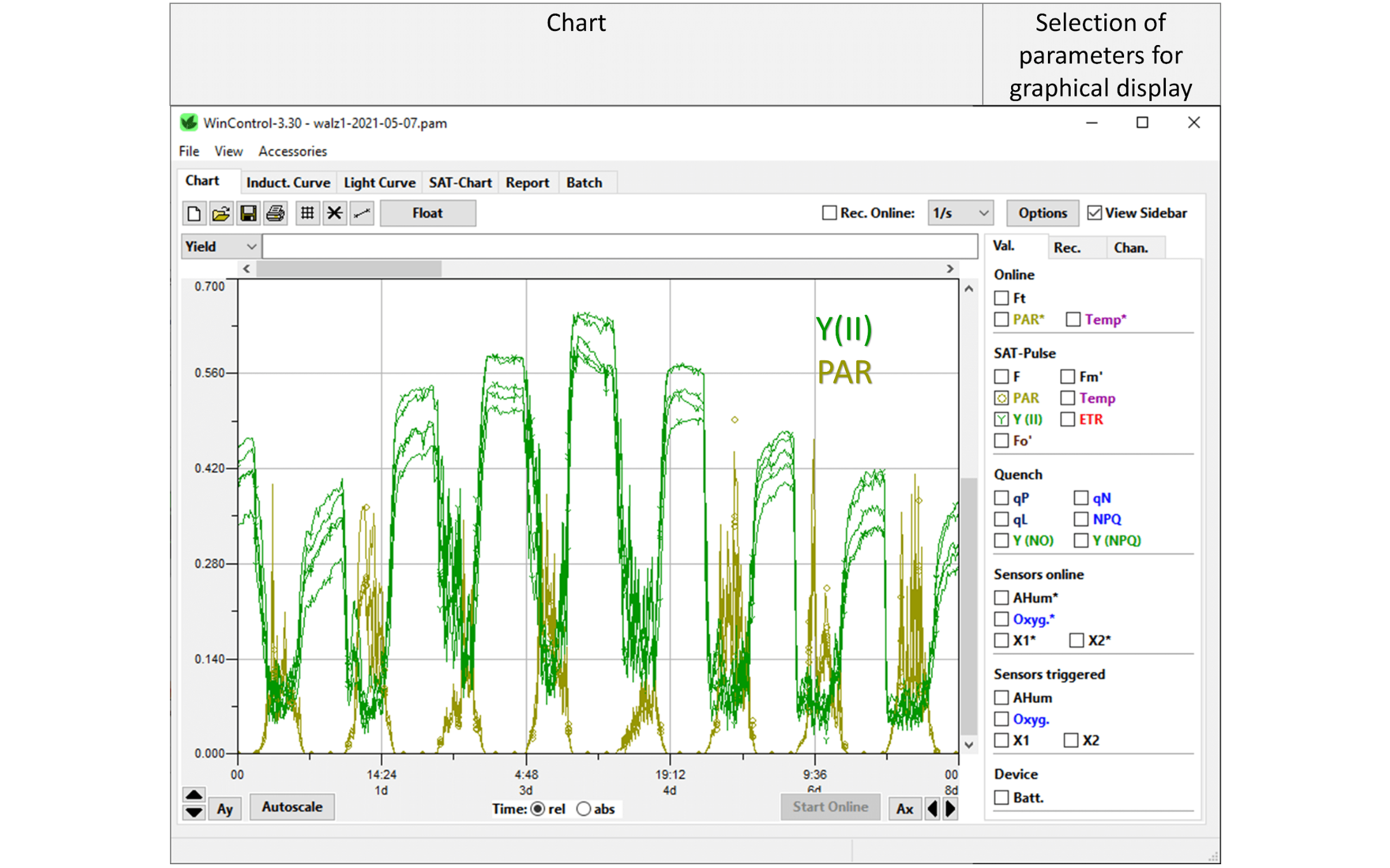1390x868 pixels.
Task: Enable the Rec. Online checkbox
Action: click(x=829, y=213)
